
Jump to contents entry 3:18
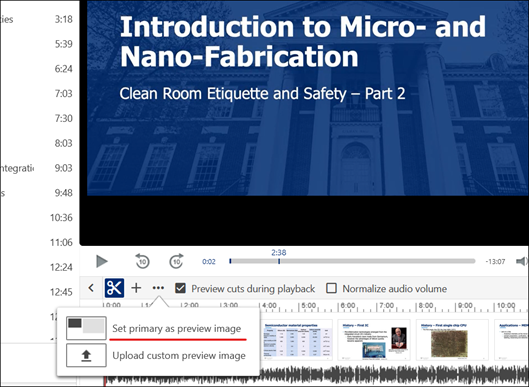coord(64,19)
